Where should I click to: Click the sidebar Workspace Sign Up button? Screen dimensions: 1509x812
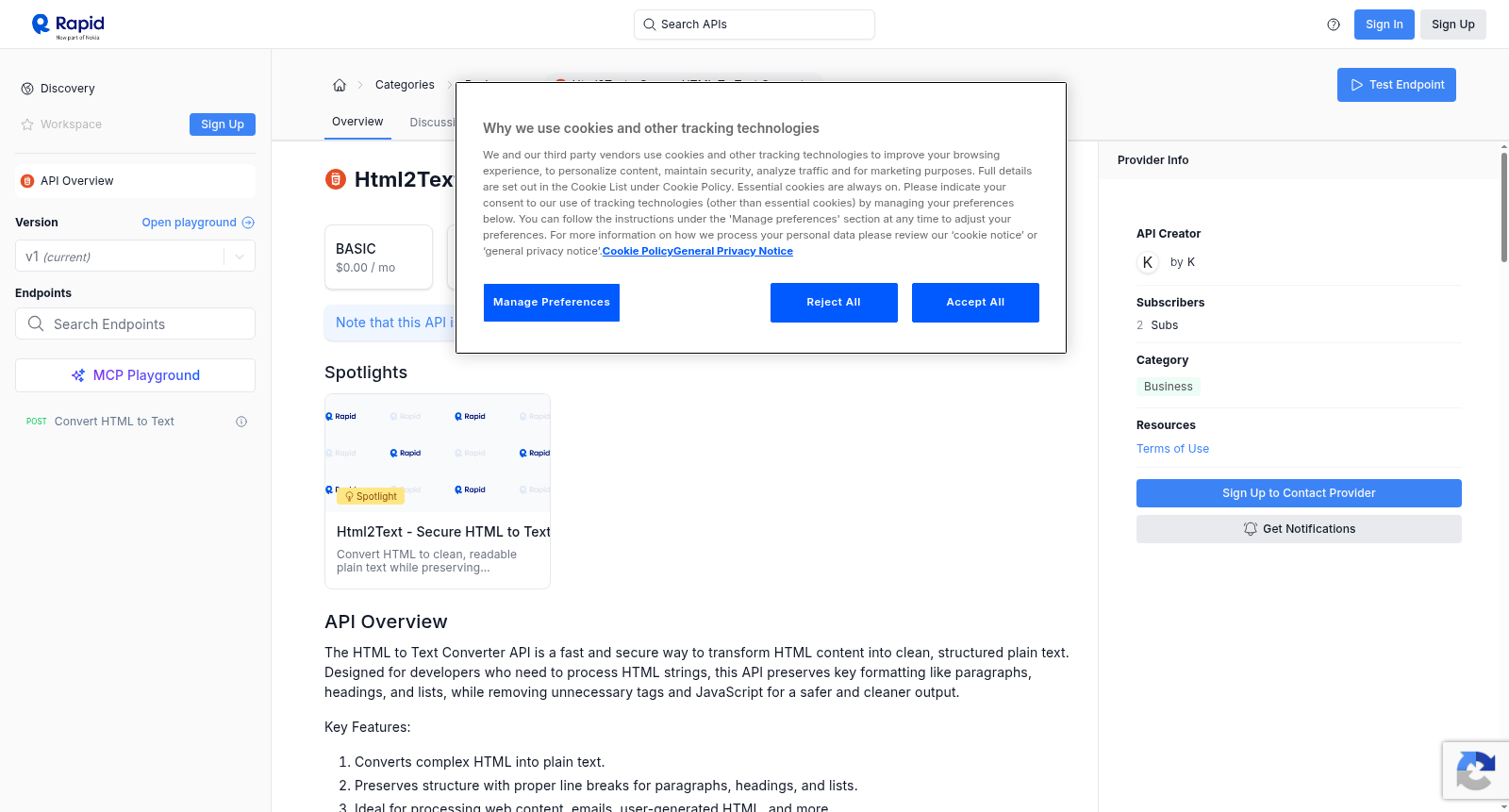coord(223,124)
